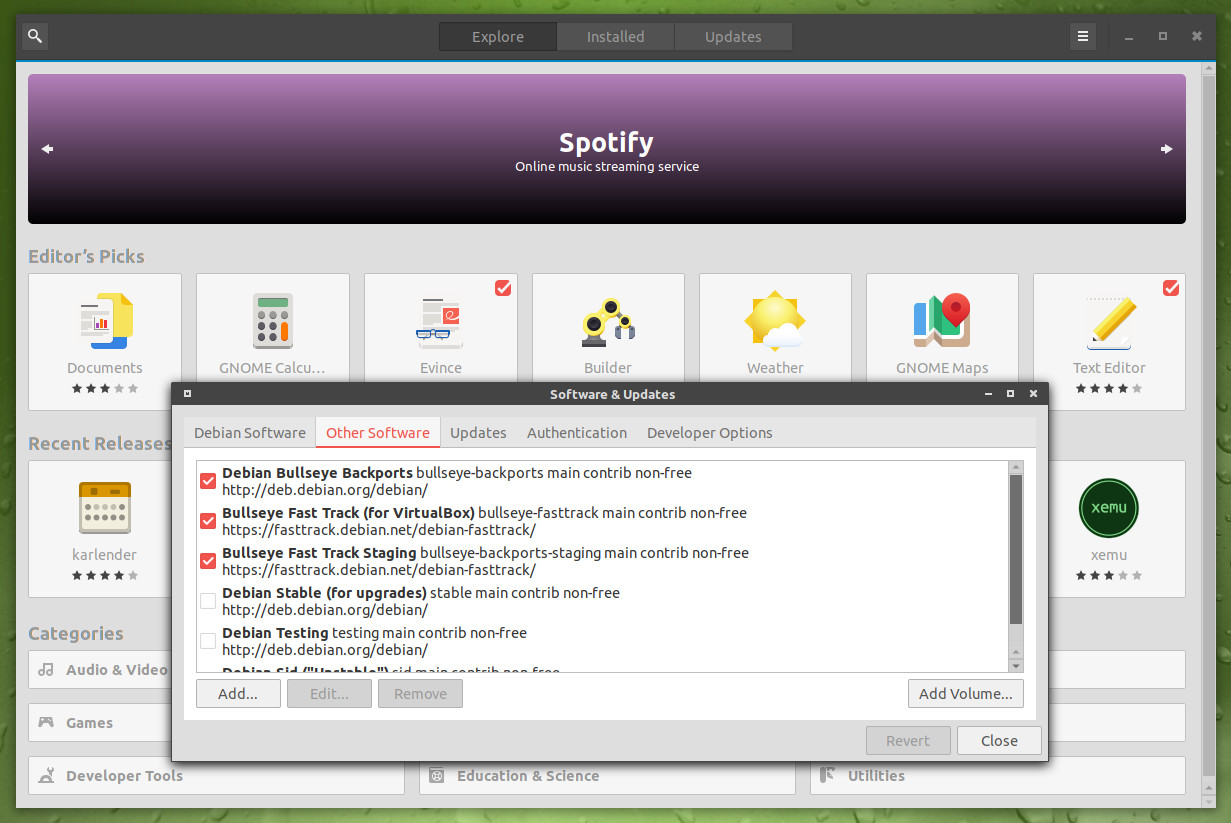Screen dimensions: 1231x823
Task: Click the Education & Science icon
Action: click(x=436, y=775)
